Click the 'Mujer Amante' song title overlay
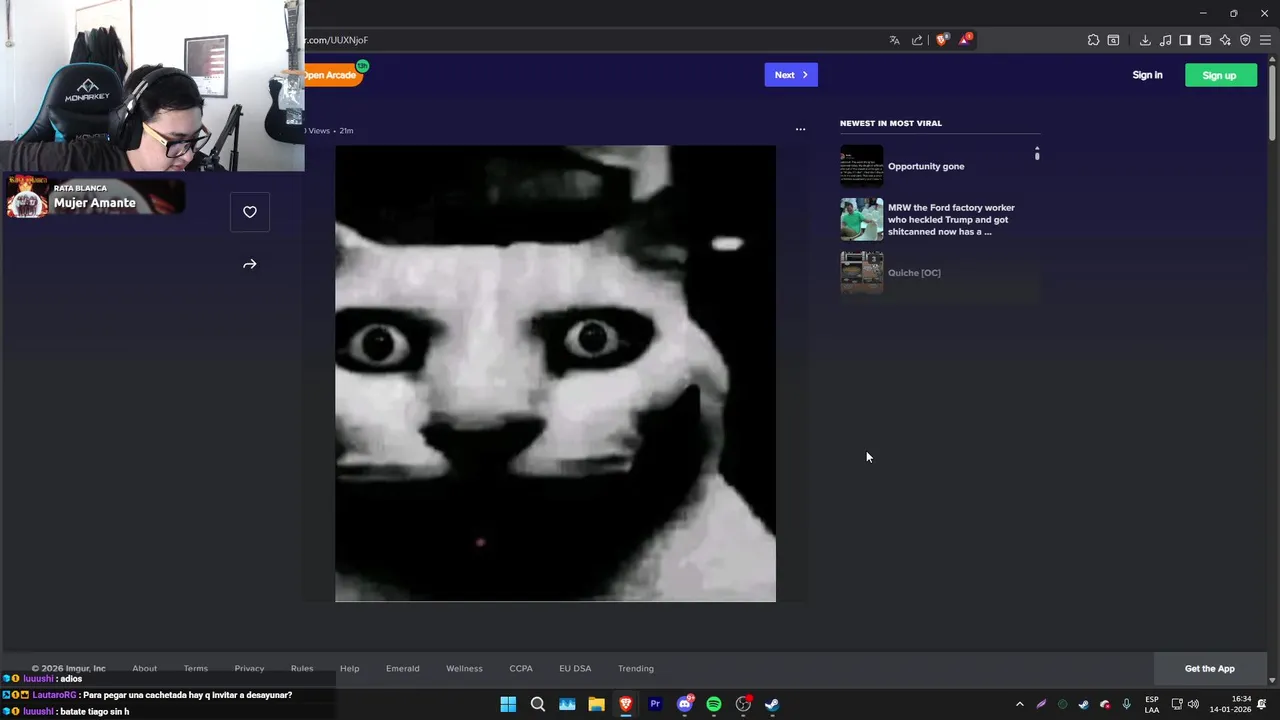 click(95, 203)
